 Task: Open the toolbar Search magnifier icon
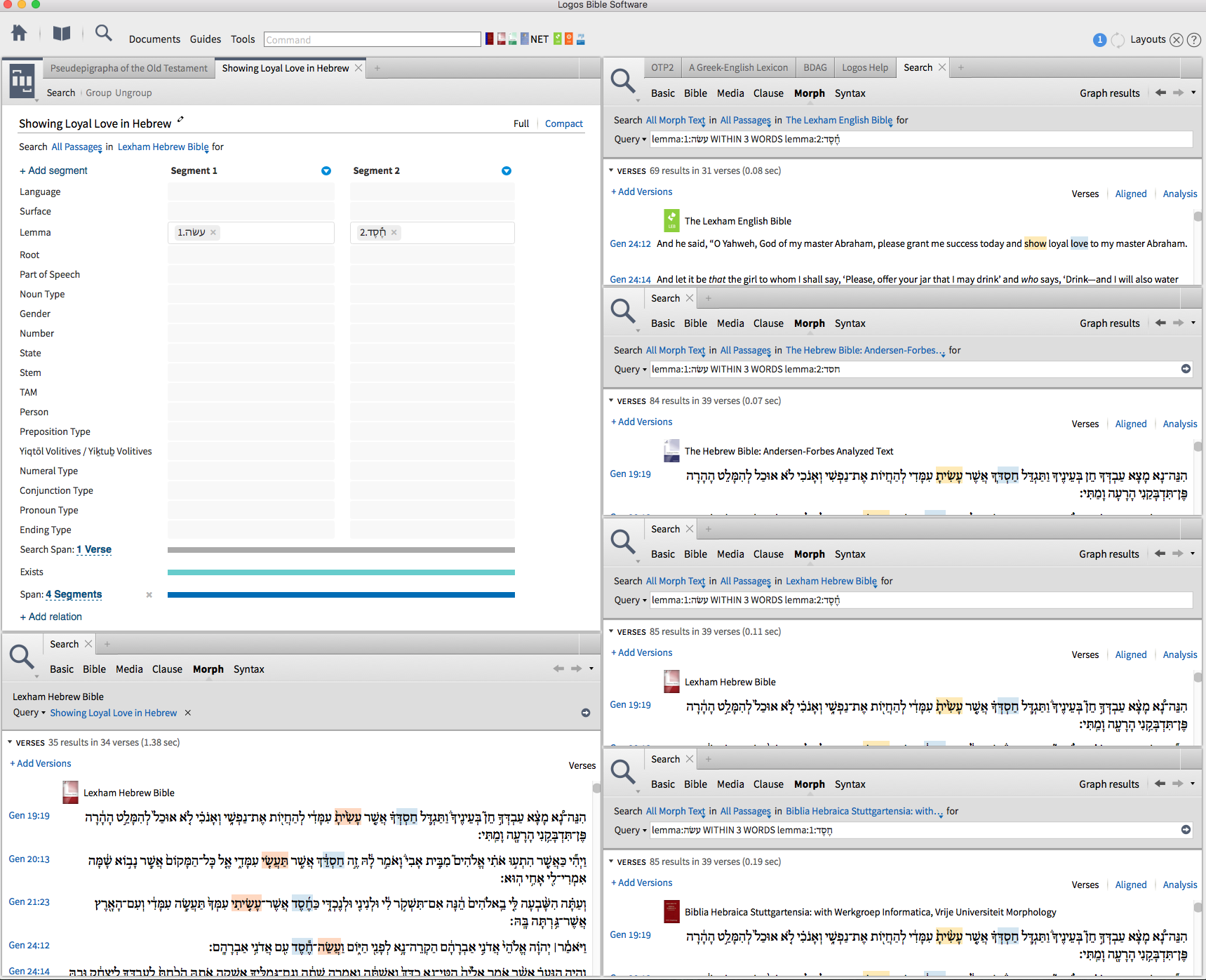[x=104, y=33]
